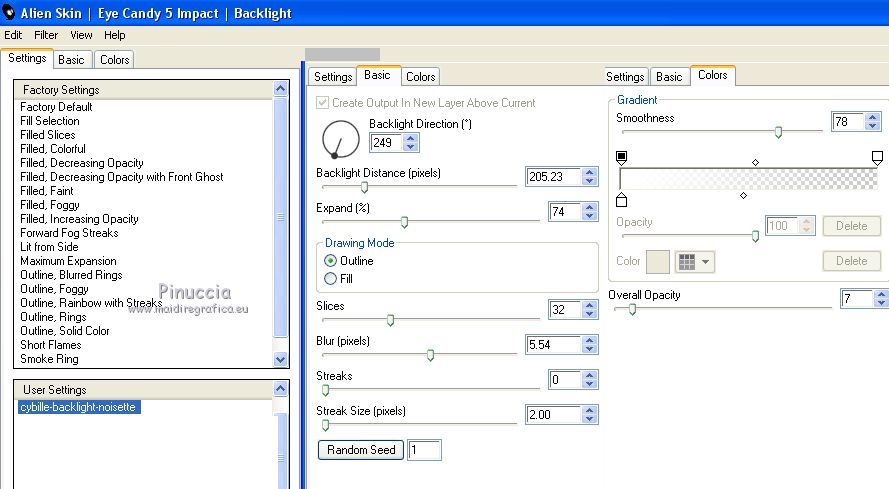Open the Help menu
The height and width of the screenshot is (489, 889).
tap(115, 35)
